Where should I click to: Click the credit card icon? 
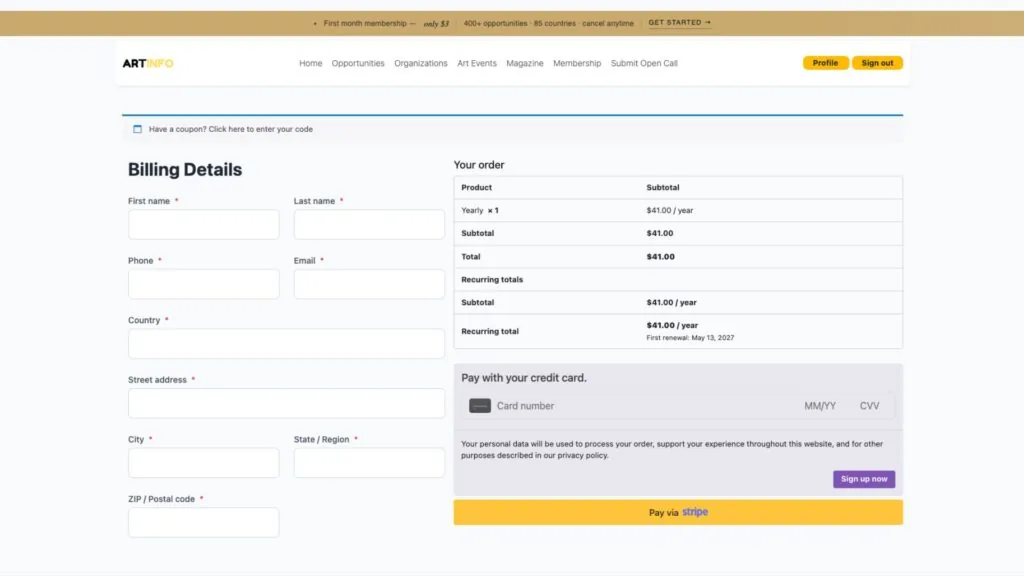pyautogui.click(x=480, y=406)
